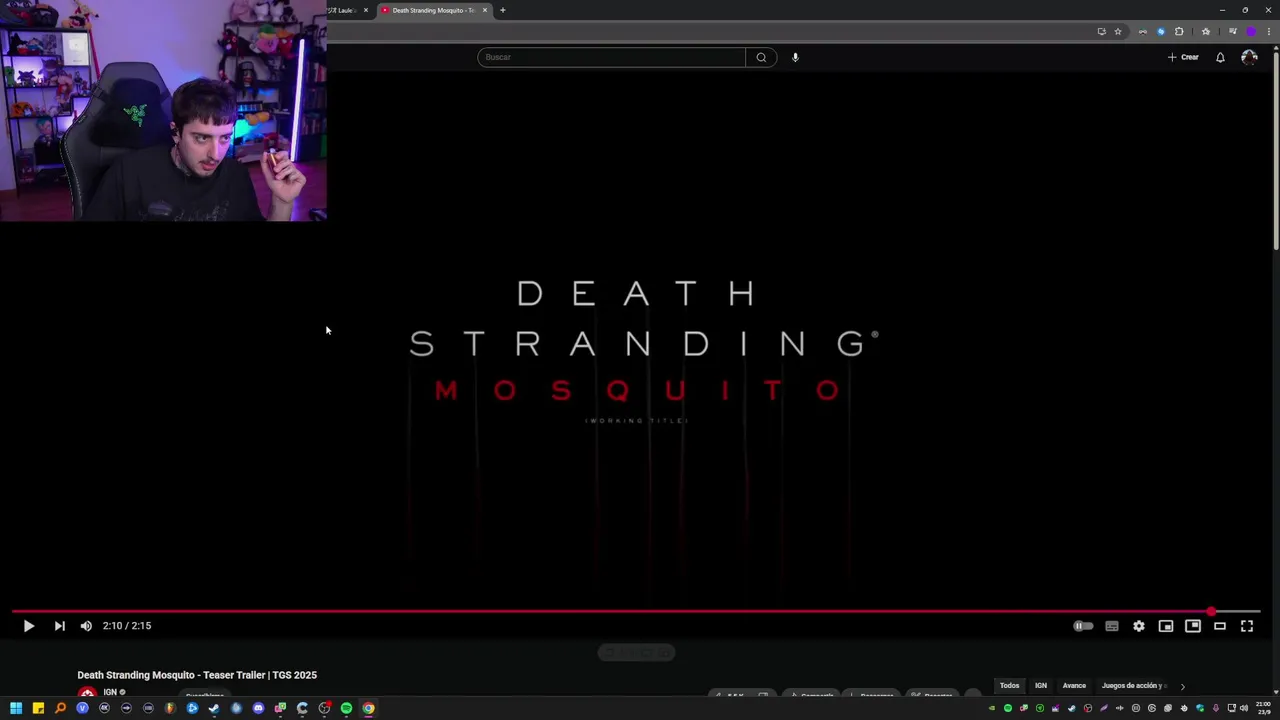Expand more filter chips with the arrow

click(1182, 686)
